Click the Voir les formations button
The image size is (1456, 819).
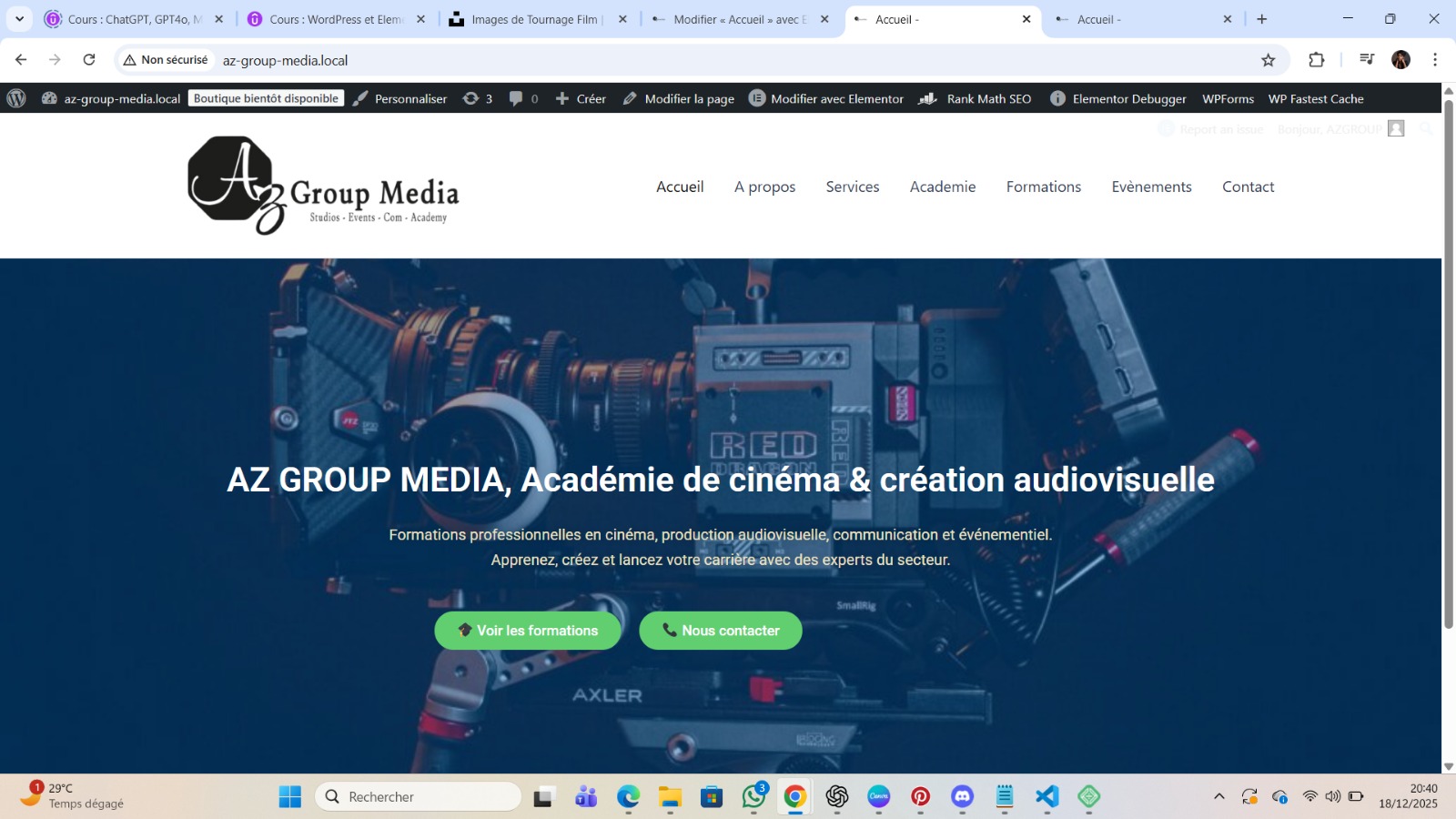528,631
